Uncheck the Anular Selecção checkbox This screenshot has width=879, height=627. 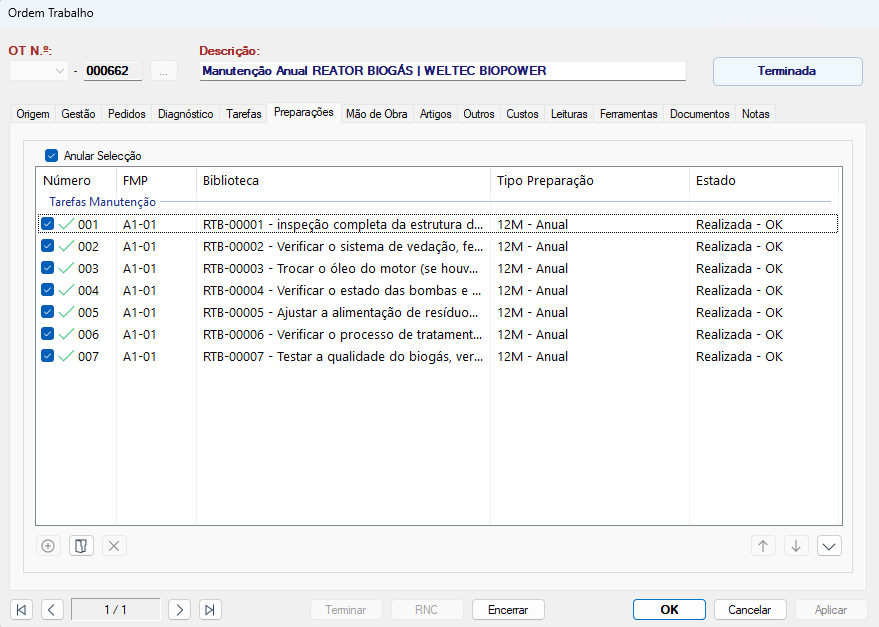coord(52,155)
